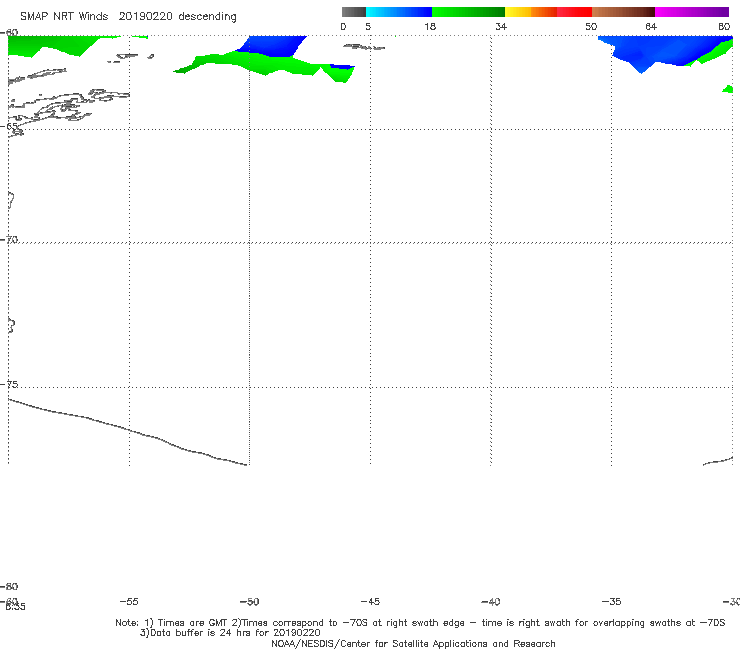Screen dimensions: 740x650
Task: Click the longitude label '-45'
Action: pos(370,602)
